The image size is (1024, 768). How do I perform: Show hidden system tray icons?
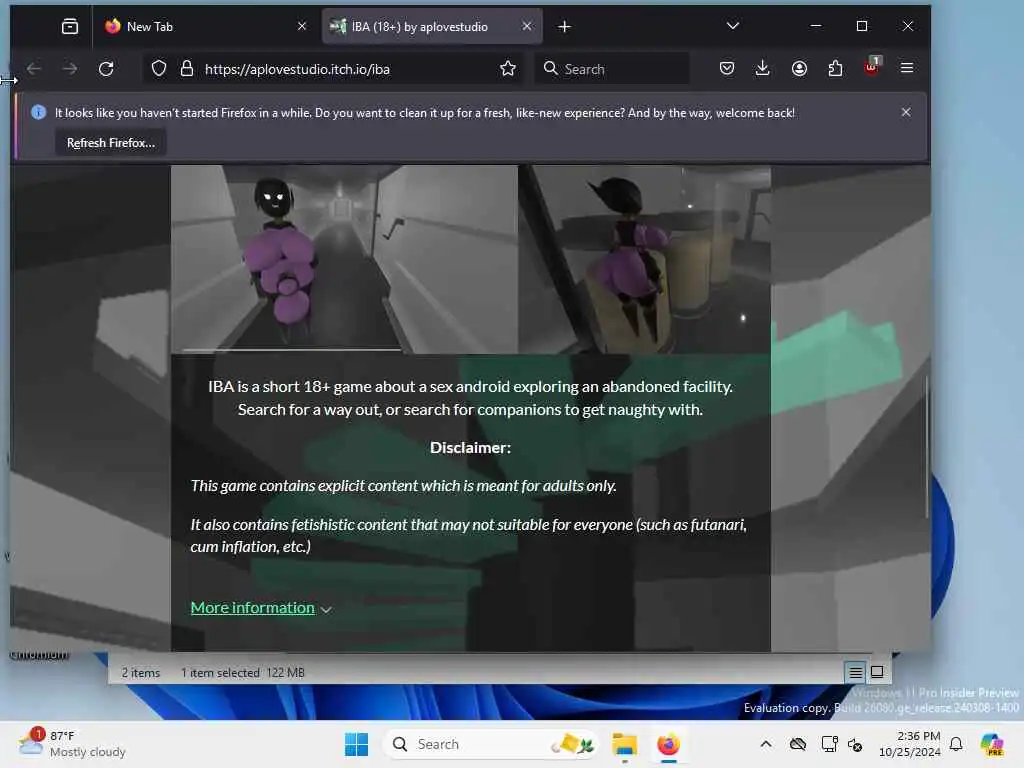point(766,744)
